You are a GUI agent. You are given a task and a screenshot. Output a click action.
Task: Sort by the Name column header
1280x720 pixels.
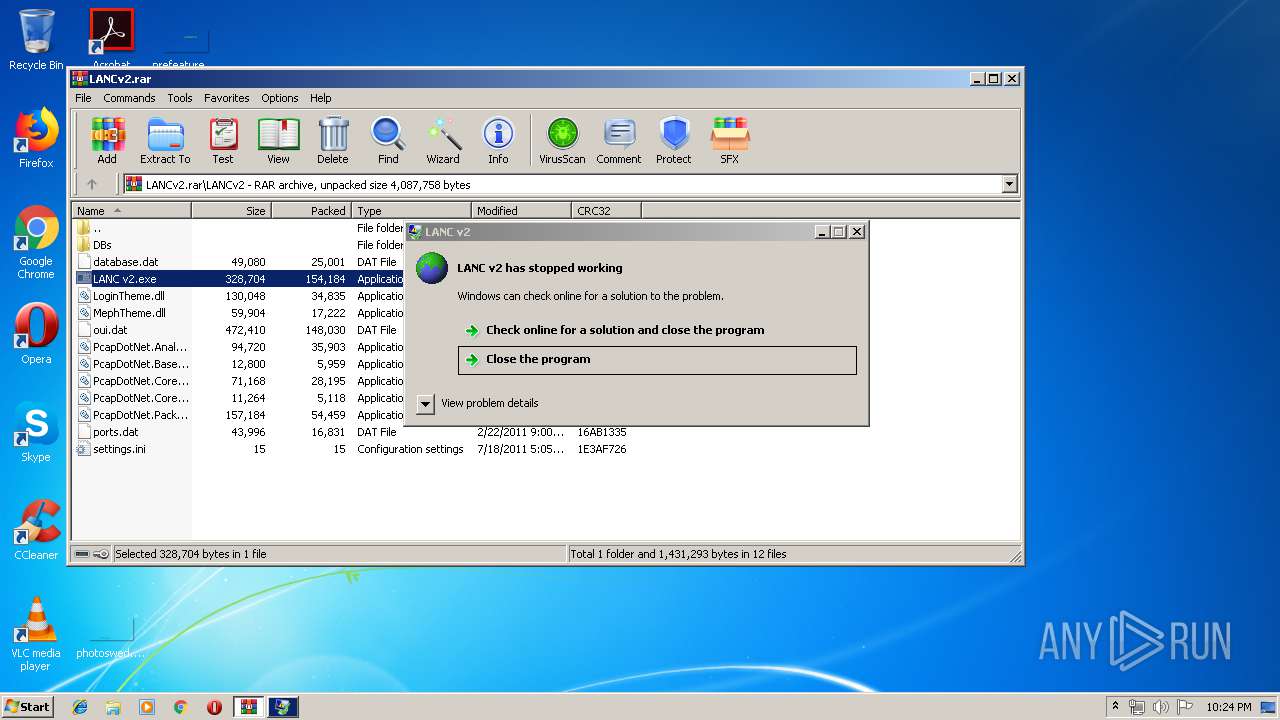(131, 211)
